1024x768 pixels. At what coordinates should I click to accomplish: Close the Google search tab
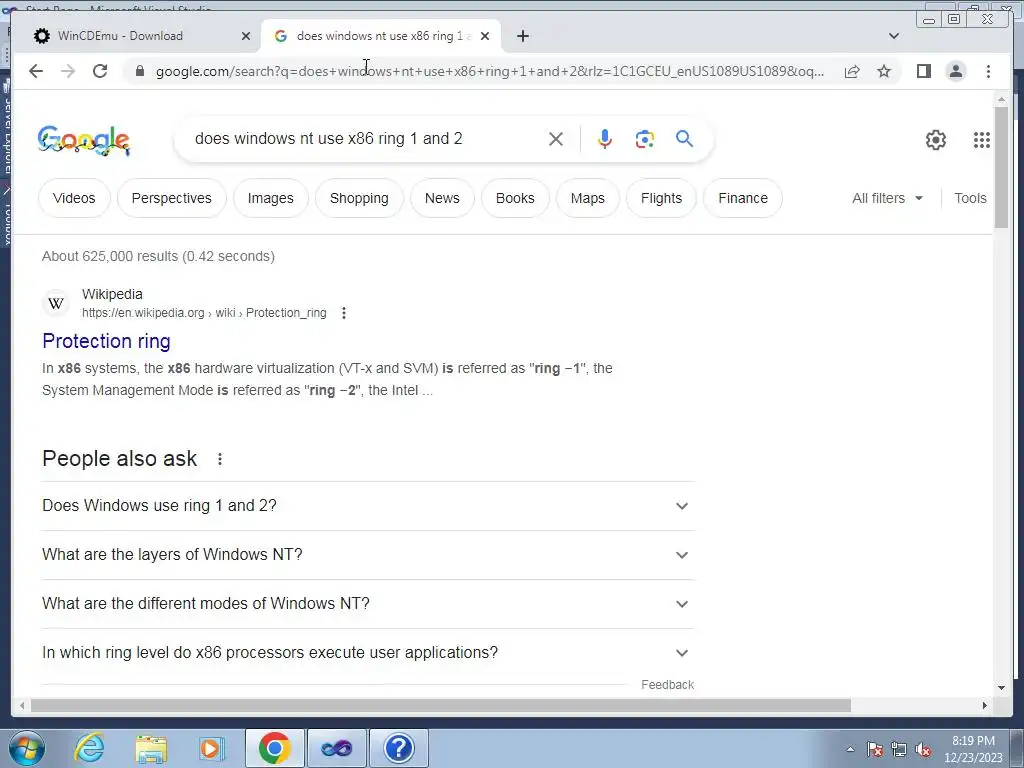(485, 36)
